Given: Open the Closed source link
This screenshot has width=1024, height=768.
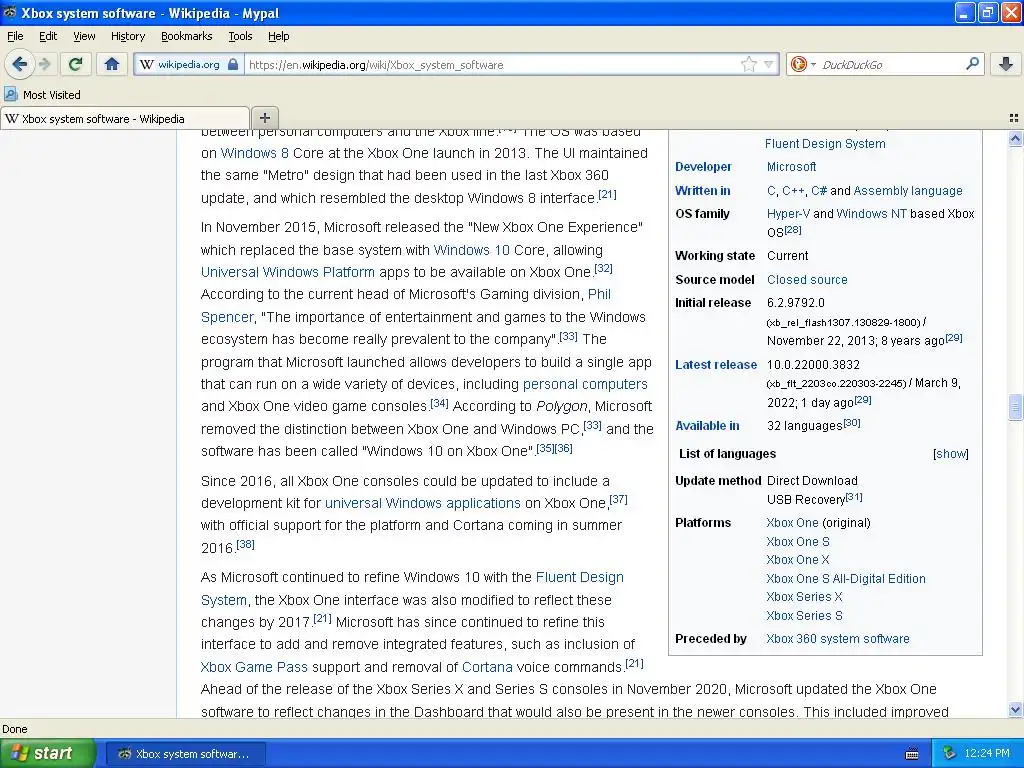Looking at the screenshot, I should point(807,280).
